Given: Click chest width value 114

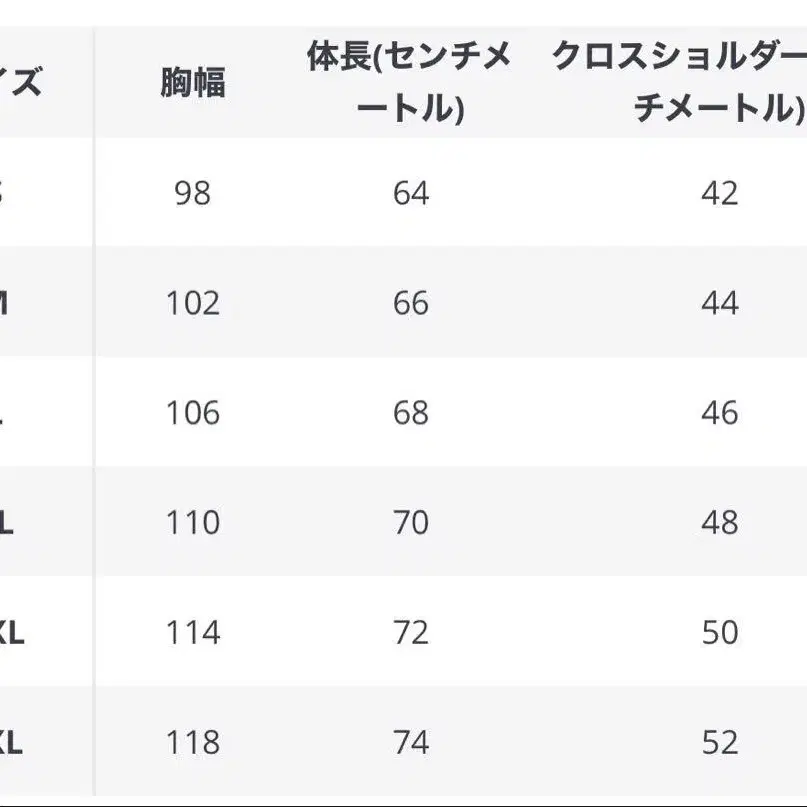Looking at the screenshot, I should (192, 632).
